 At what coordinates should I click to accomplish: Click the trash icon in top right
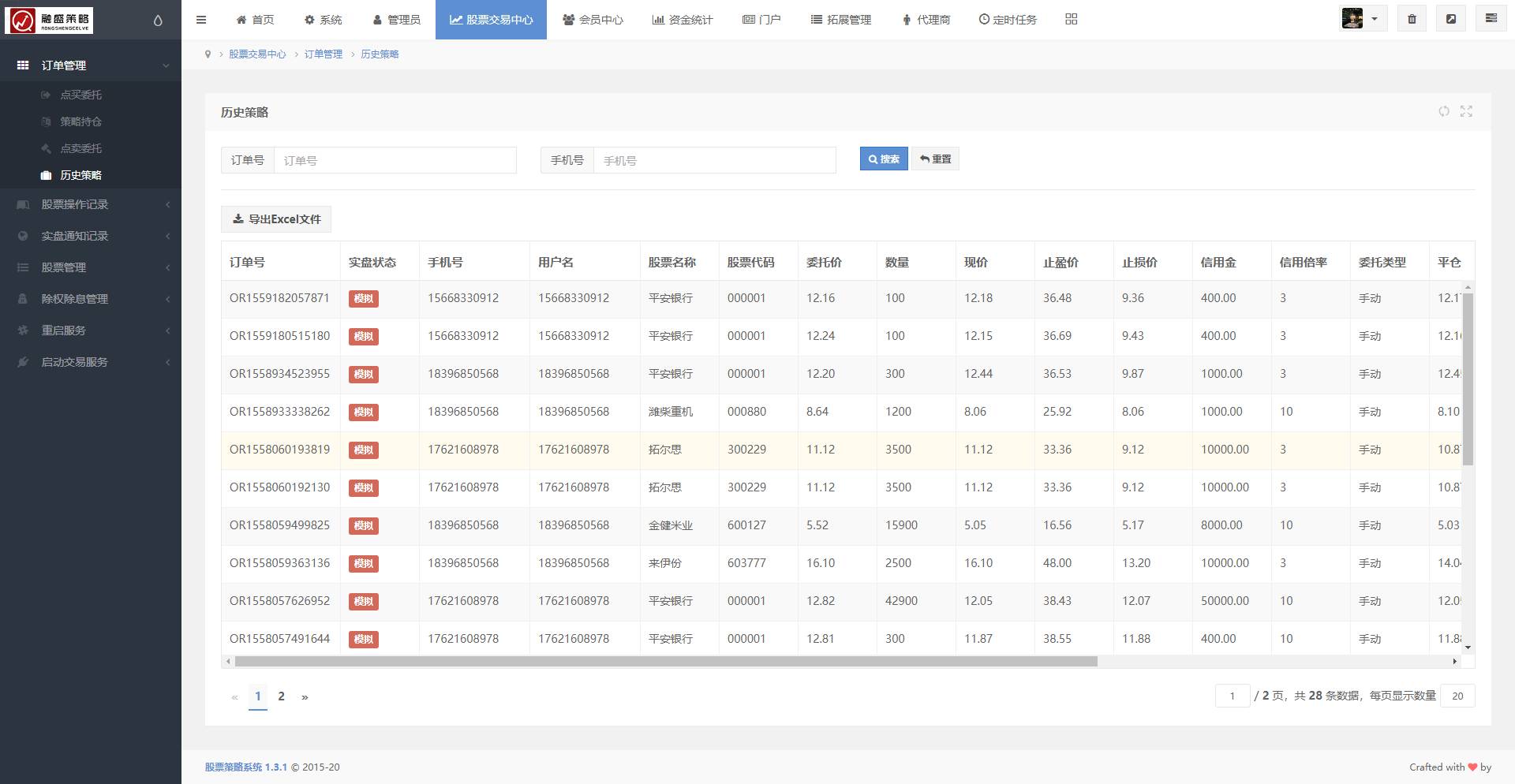point(1412,19)
